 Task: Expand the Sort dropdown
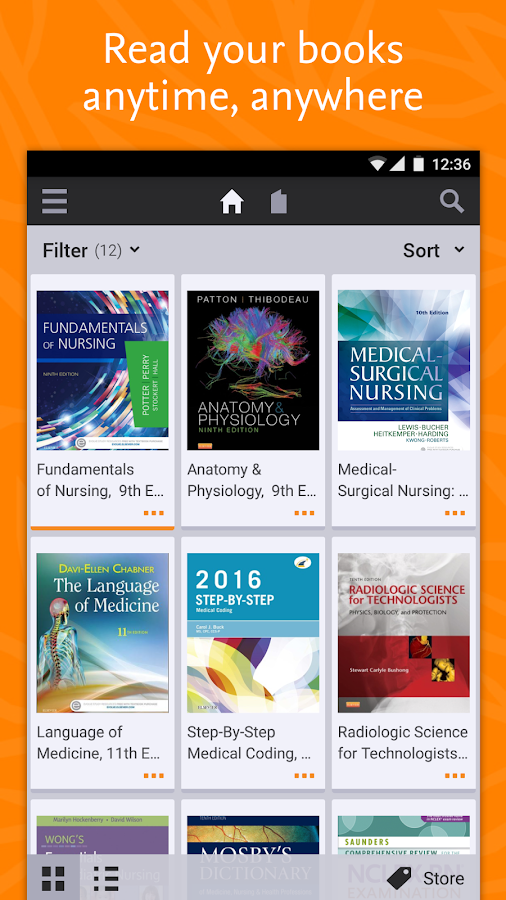click(433, 250)
